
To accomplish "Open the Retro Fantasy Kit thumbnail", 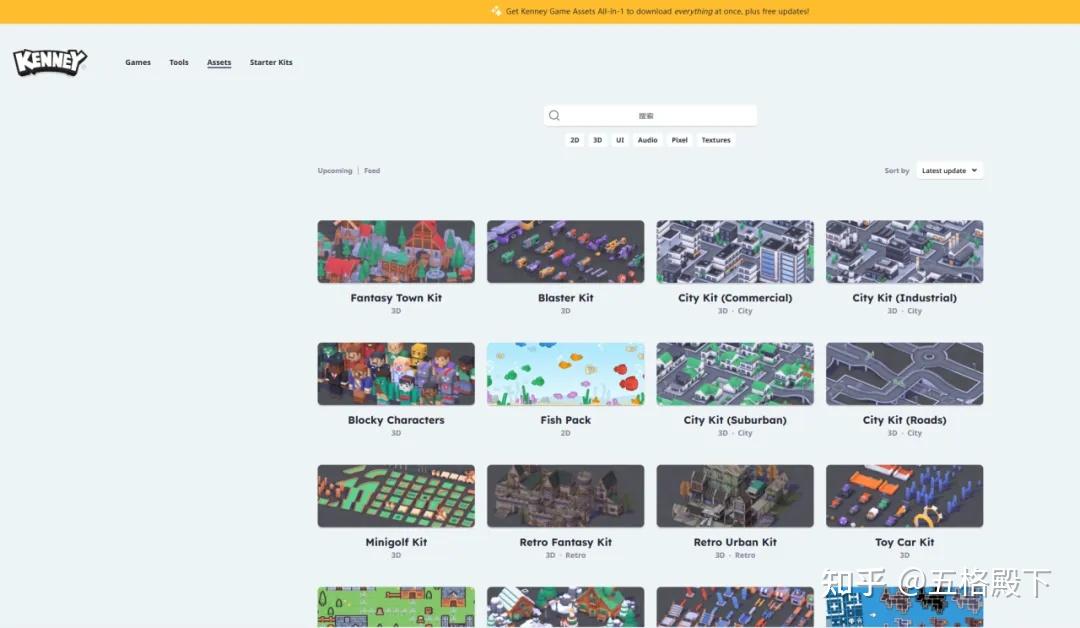I will pos(565,496).
